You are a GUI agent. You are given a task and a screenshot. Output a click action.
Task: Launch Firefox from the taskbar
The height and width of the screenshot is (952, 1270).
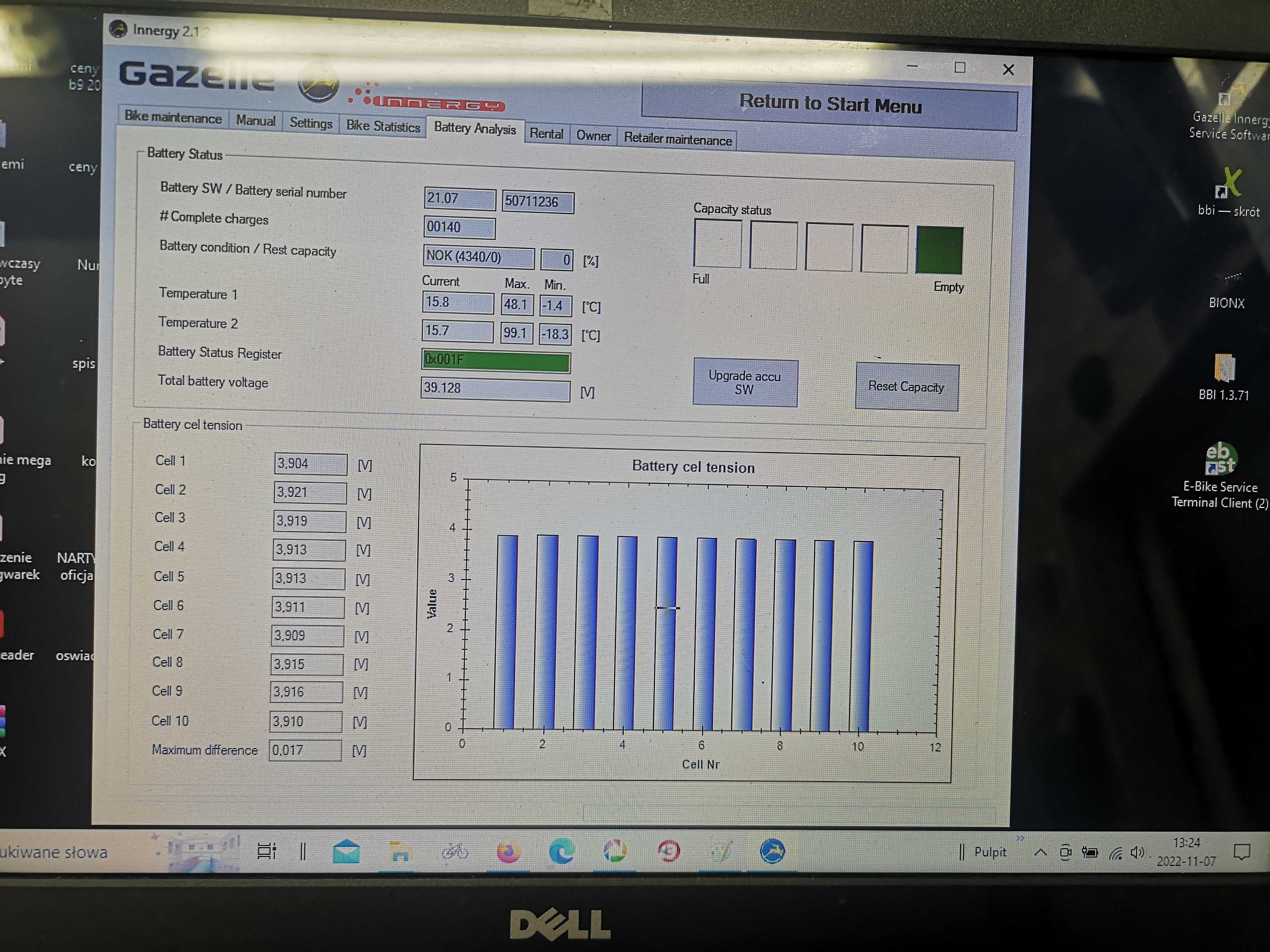[x=508, y=851]
